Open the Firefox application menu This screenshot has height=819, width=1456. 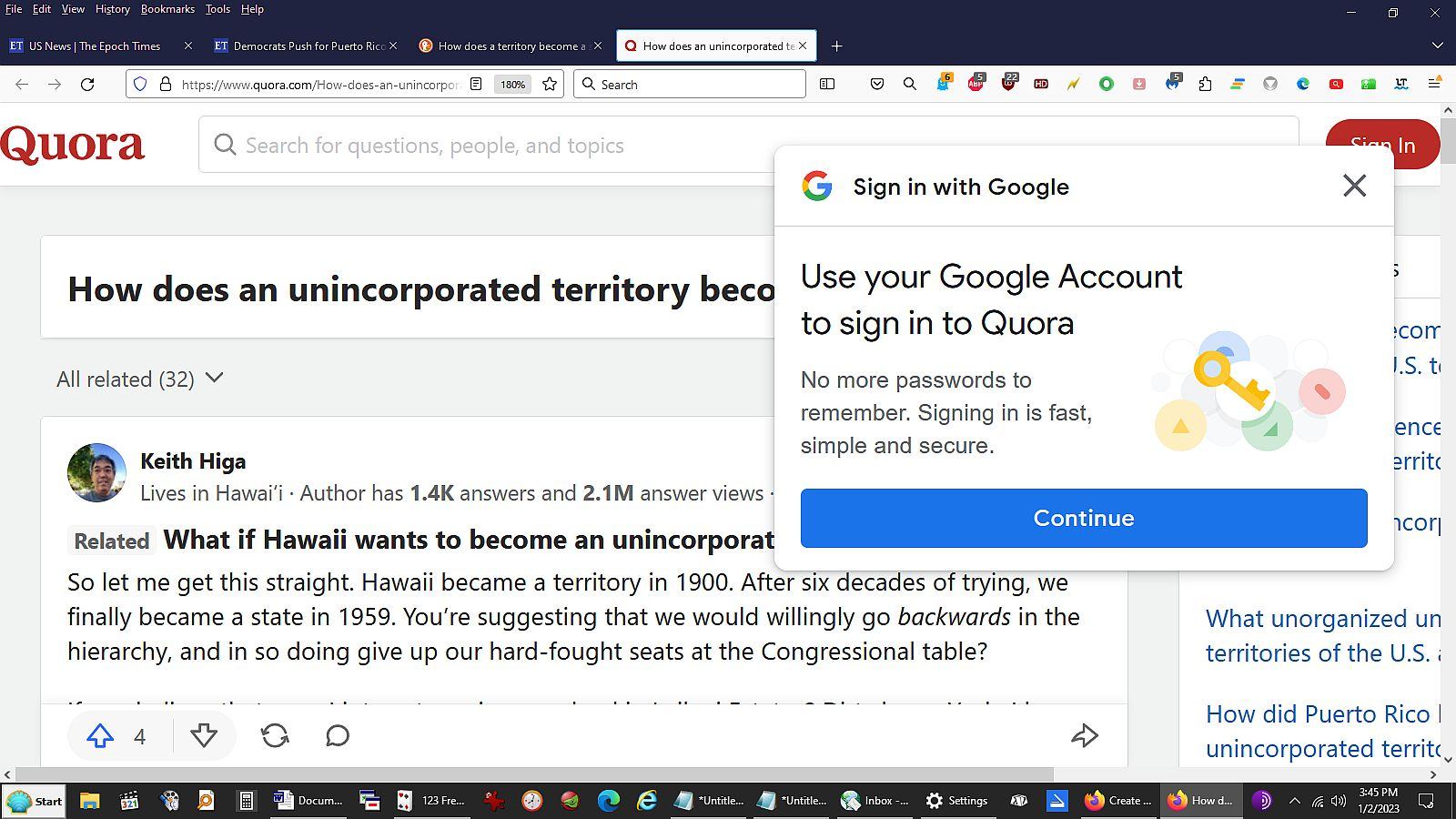(1436, 84)
